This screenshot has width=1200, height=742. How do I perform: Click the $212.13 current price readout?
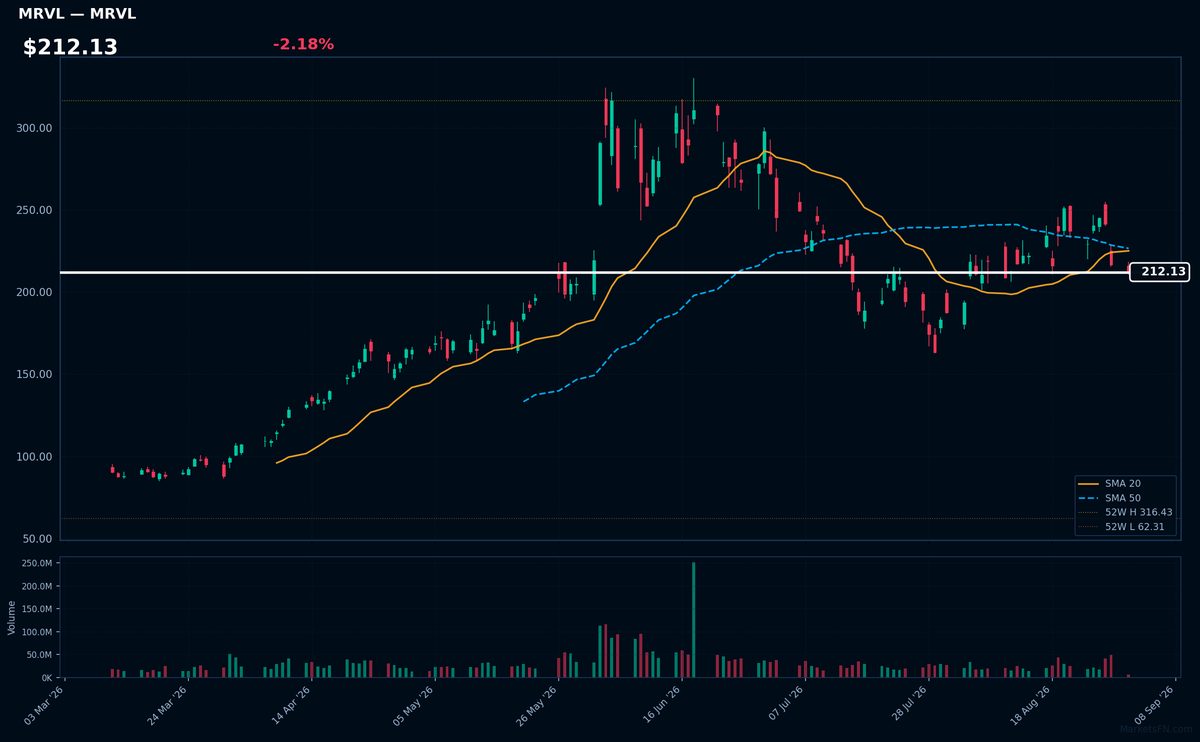coord(70,47)
